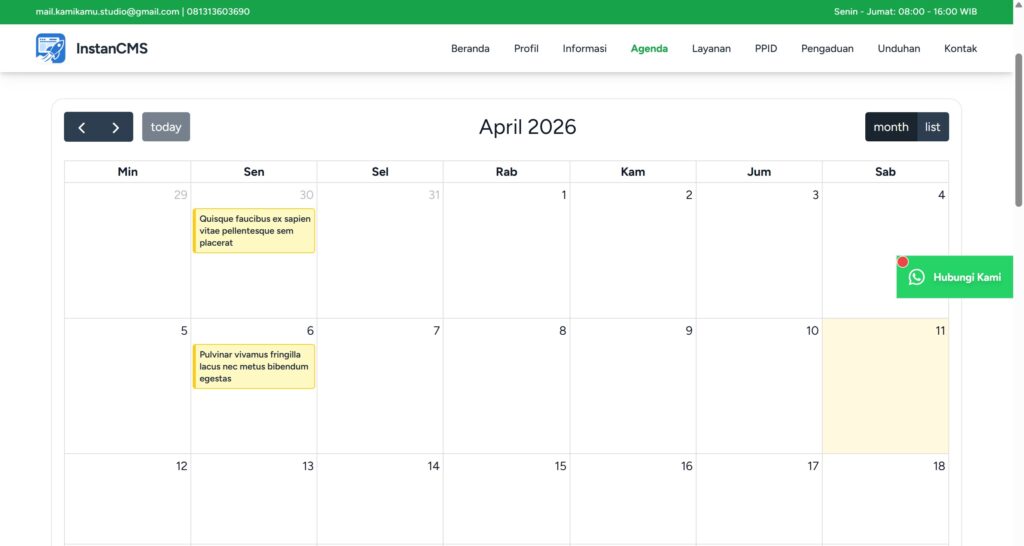Open the PPID navigation item
The image size is (1024, 546).
(766, 48)
